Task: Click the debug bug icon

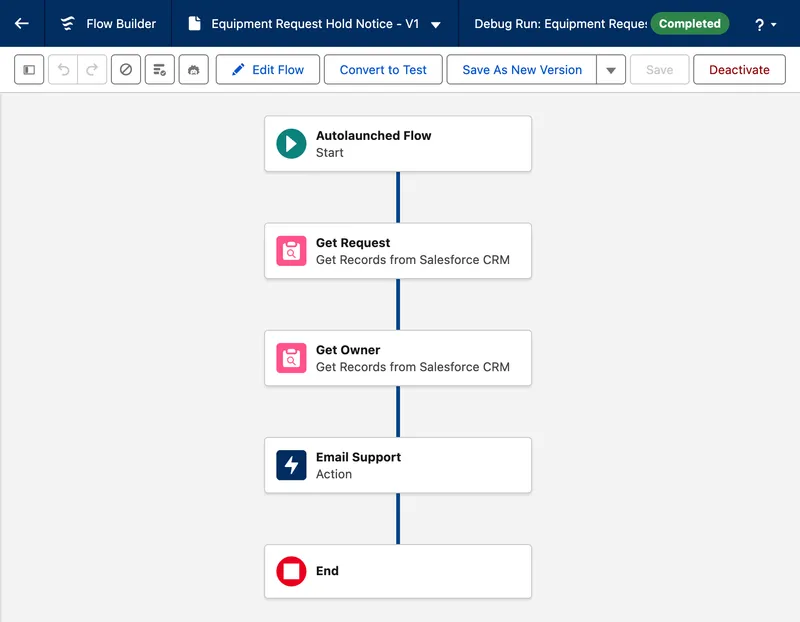Action: pyautogui.click(x=193, y=69)
